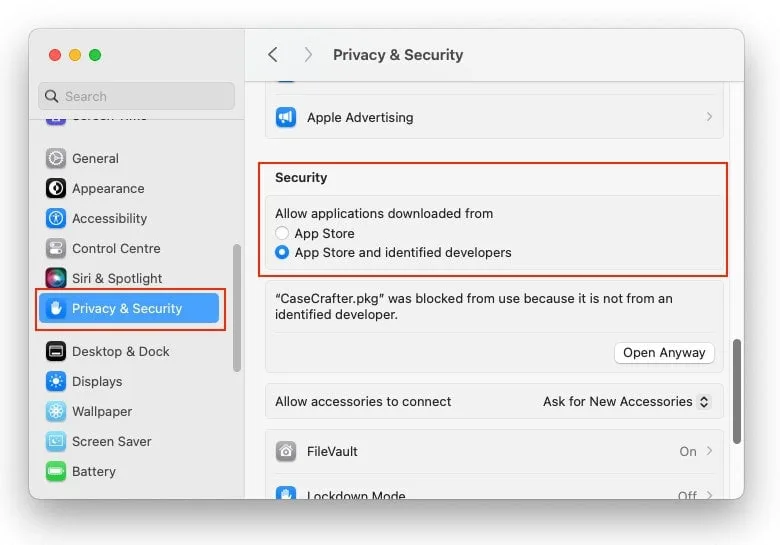Open Control Centre icon in sidebar
780x545 pixels.
point(56,248)
